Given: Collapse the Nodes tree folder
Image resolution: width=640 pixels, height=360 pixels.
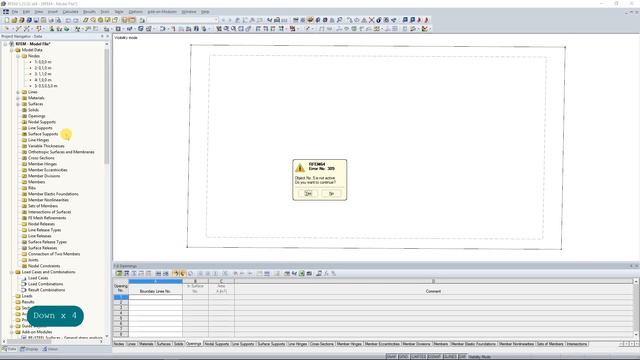Looking at the screenshot, I should tap(18, 56).
